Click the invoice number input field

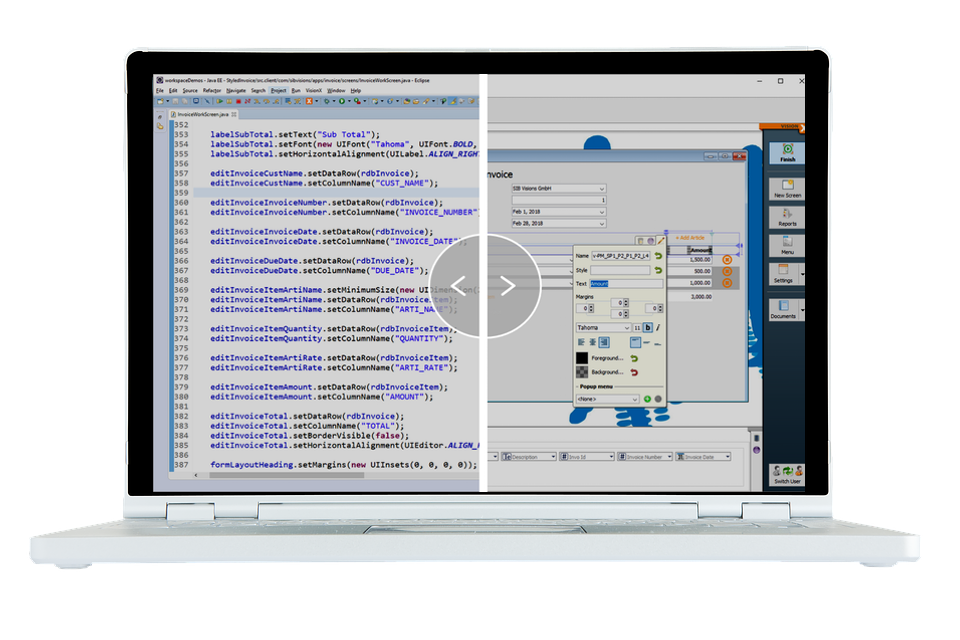point(558,200)
